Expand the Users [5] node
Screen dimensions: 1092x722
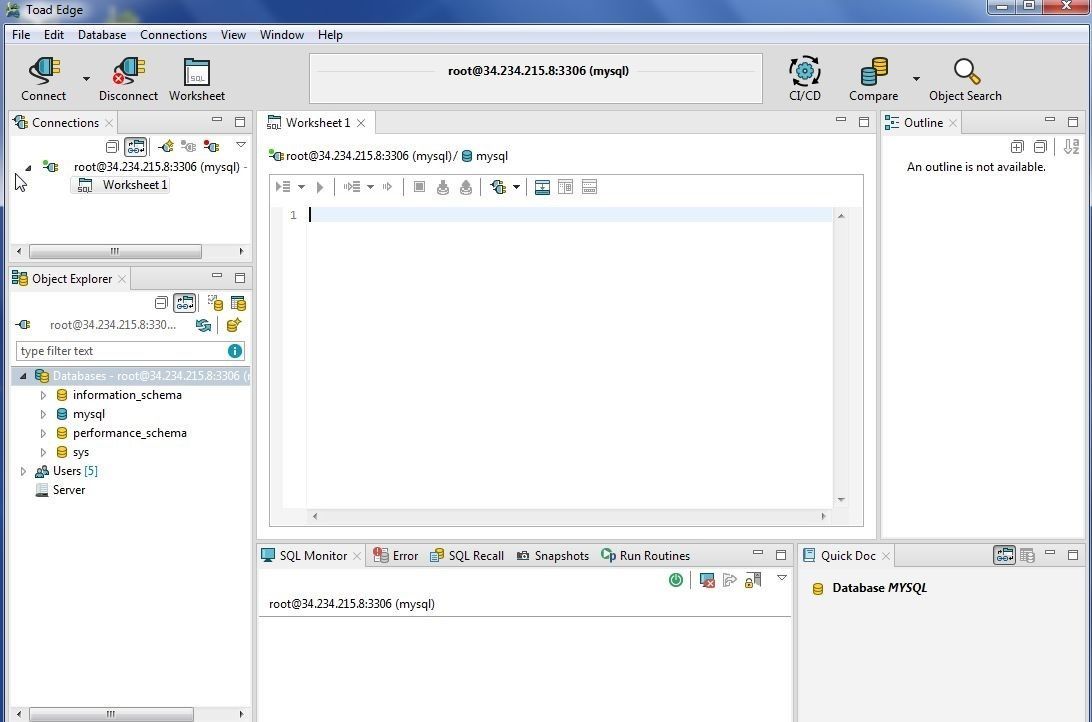23,471
